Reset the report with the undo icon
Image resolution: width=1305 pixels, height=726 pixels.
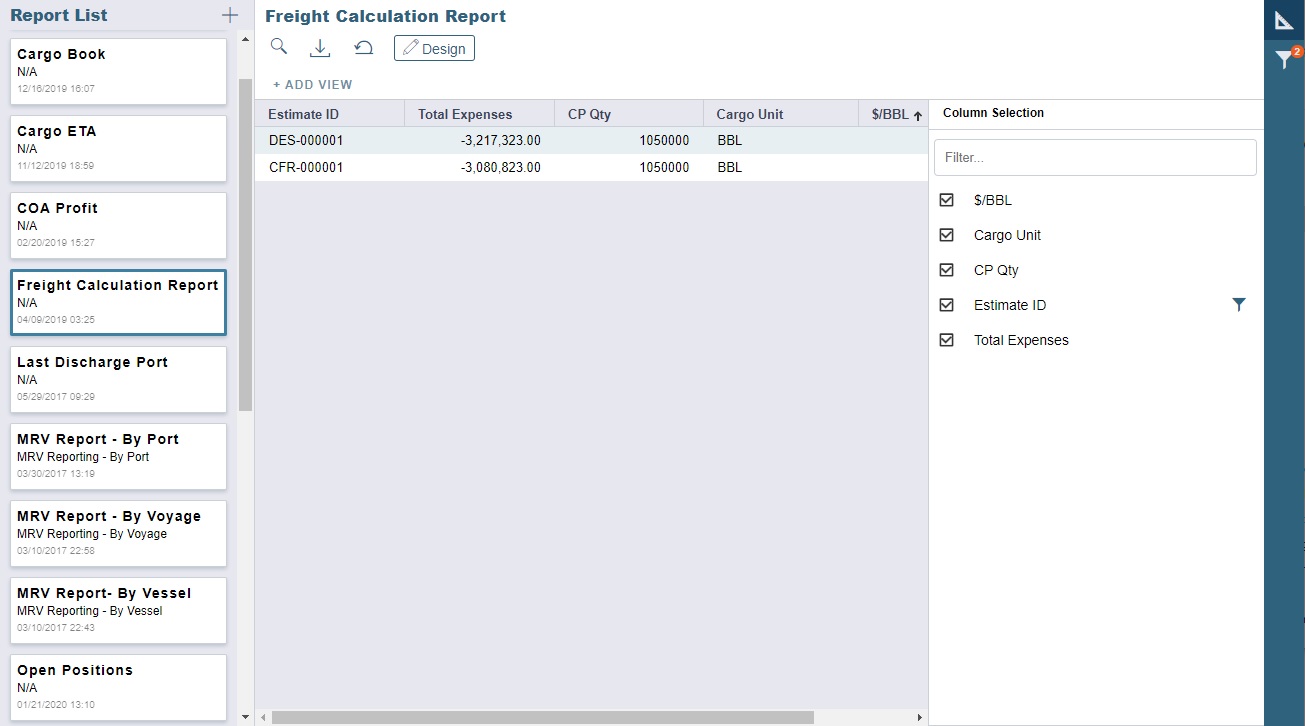click(362, 47)
